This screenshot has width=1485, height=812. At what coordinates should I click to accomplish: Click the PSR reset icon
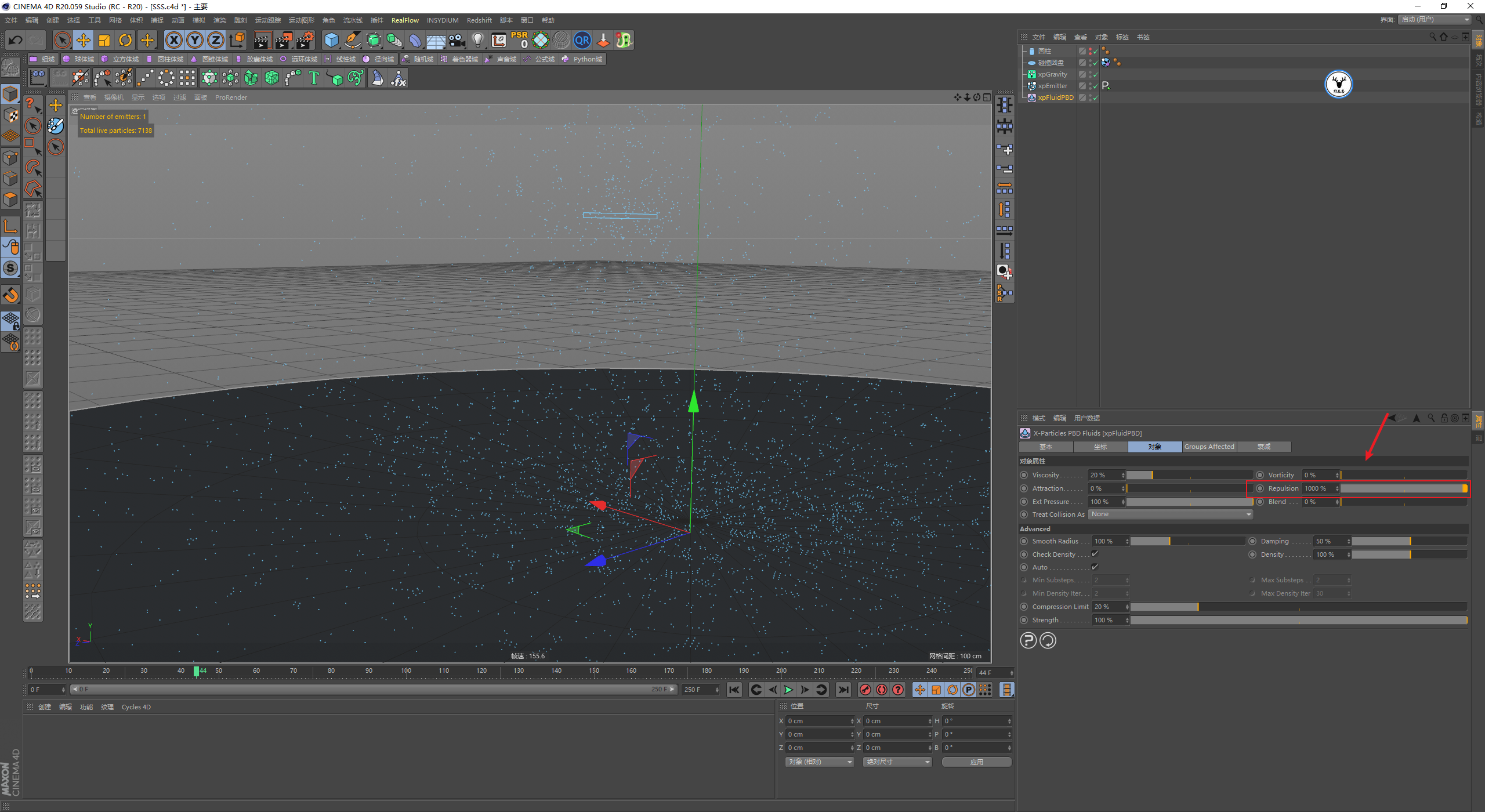[x=520, y=40]
